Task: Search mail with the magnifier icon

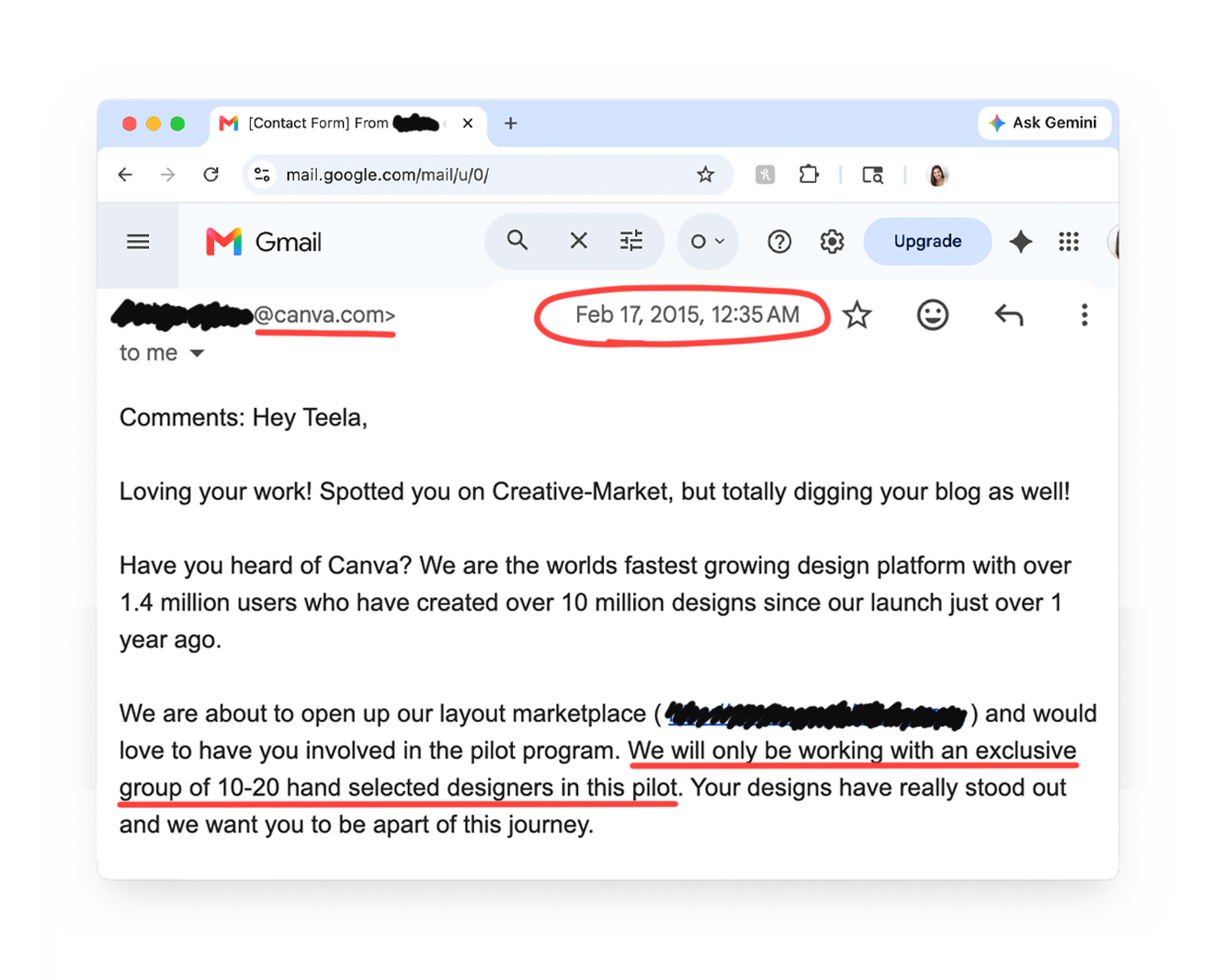Action: pos(517,241)
